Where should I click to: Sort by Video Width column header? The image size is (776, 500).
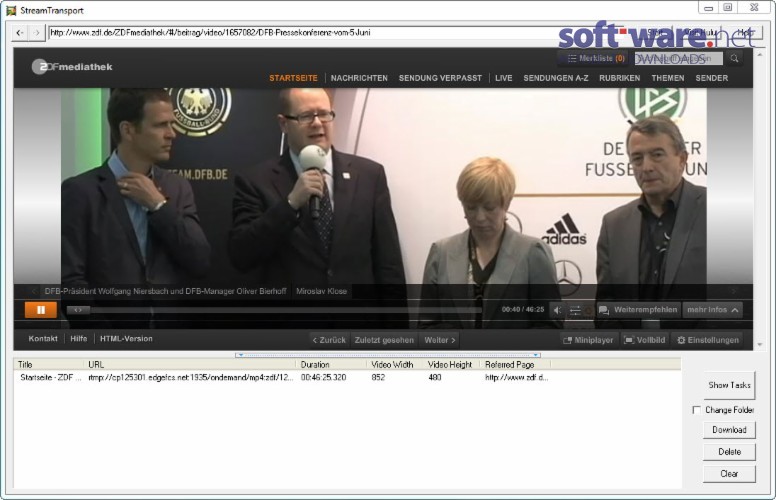click(395, 364)
